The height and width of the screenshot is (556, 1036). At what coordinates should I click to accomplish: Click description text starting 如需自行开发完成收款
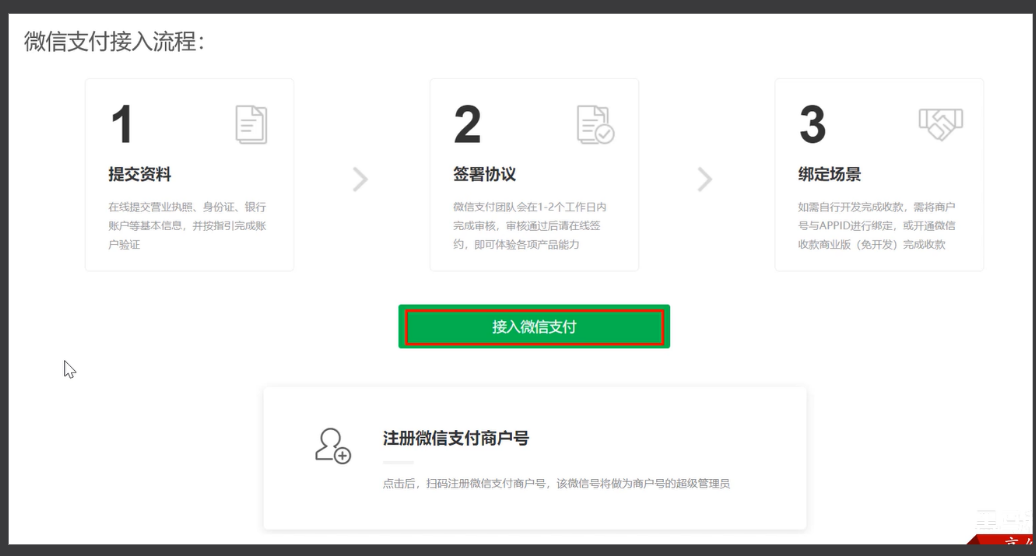click(x=877, y=226)
